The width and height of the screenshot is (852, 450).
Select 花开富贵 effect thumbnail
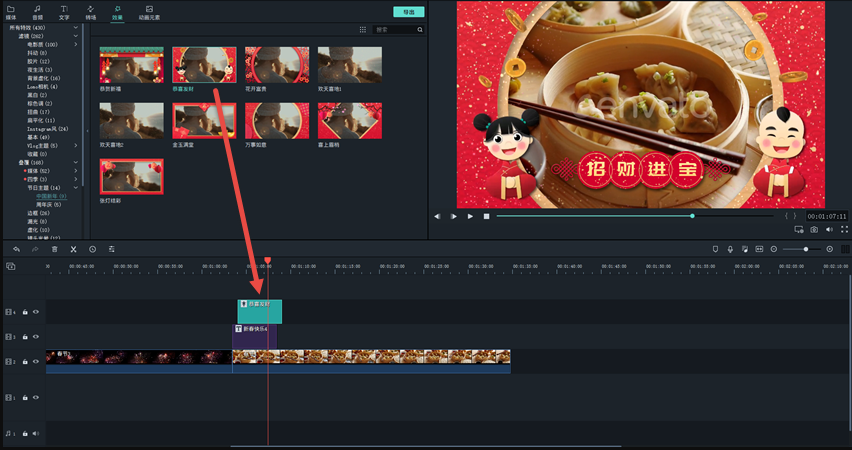coord(277,65)
